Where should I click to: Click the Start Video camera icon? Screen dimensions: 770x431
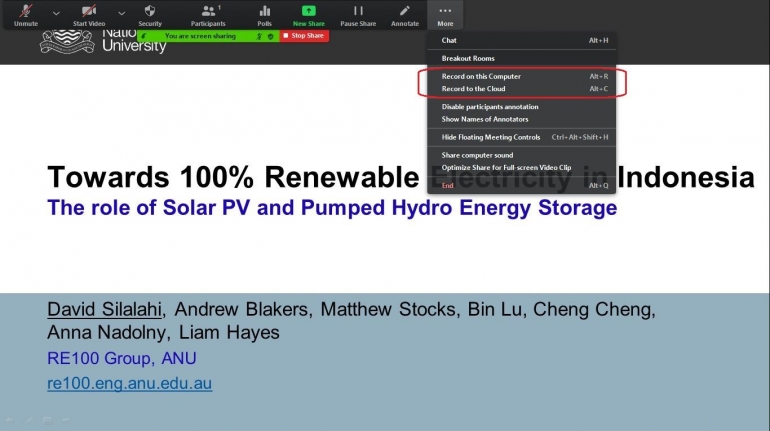click(88, 11)
